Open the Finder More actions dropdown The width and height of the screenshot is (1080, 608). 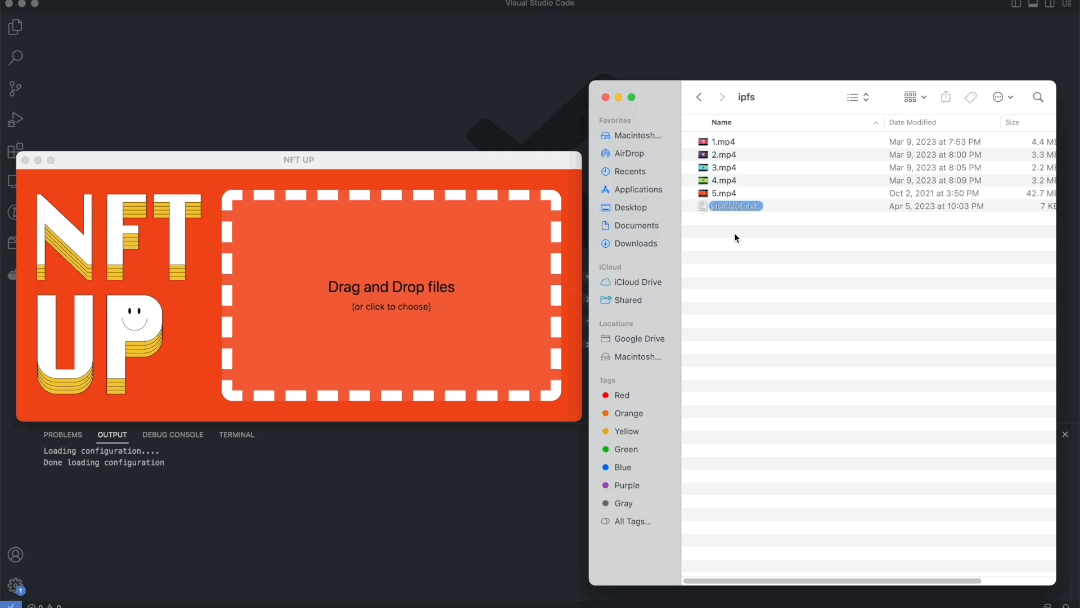click(1002, 97)
